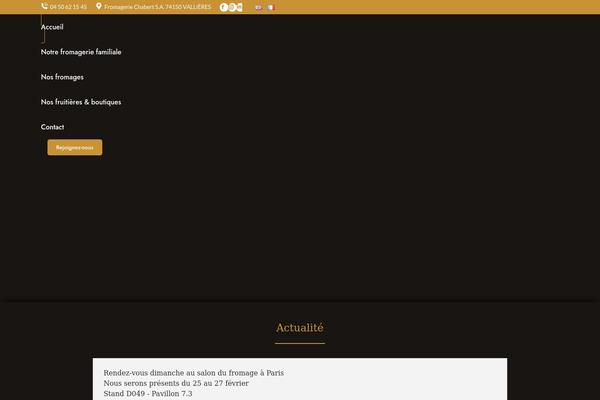Open Notre fromagerie familiale menu item
This screenshot has width=600, height=400.
81,52
